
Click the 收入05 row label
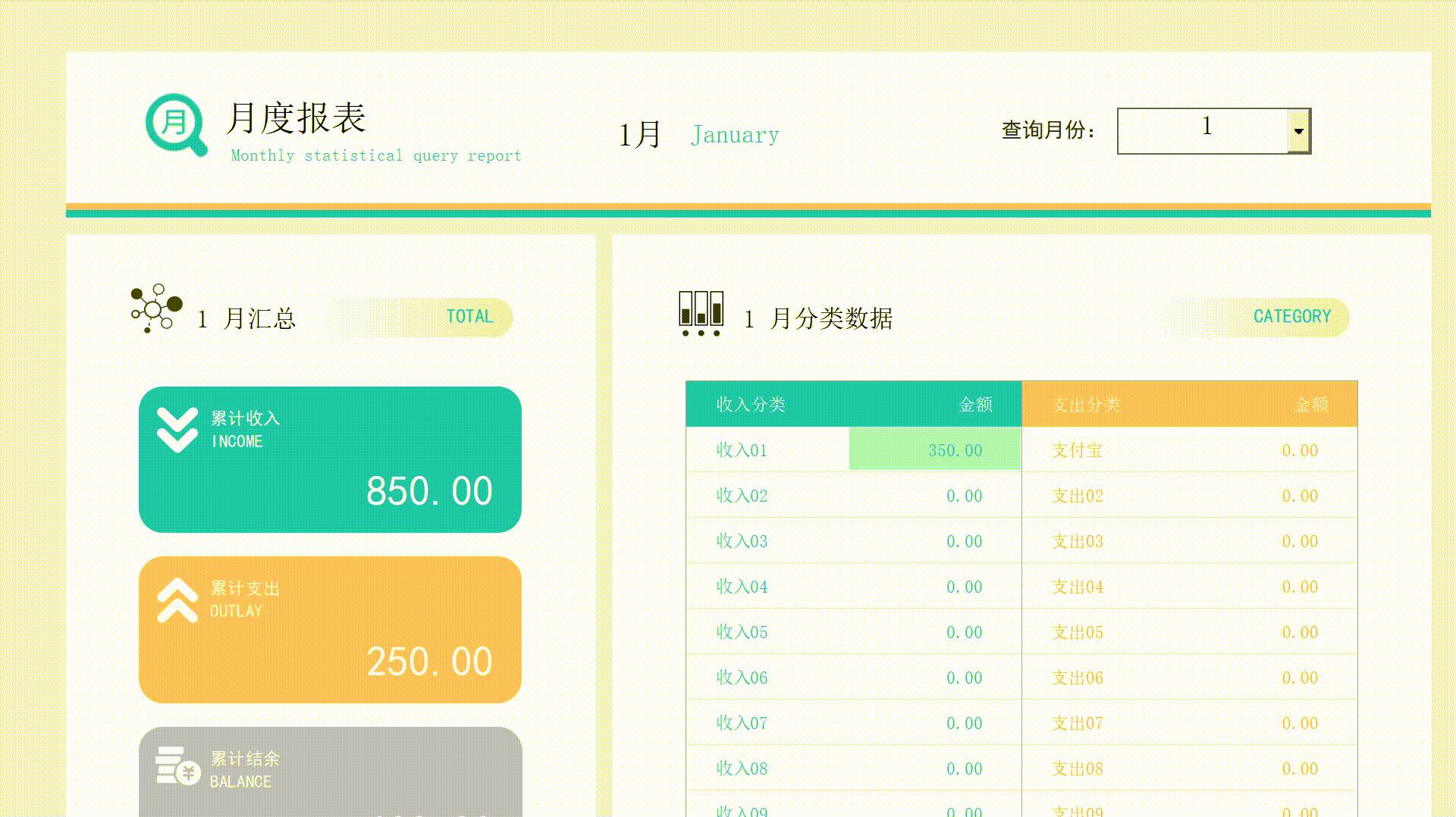coord(742,632)
